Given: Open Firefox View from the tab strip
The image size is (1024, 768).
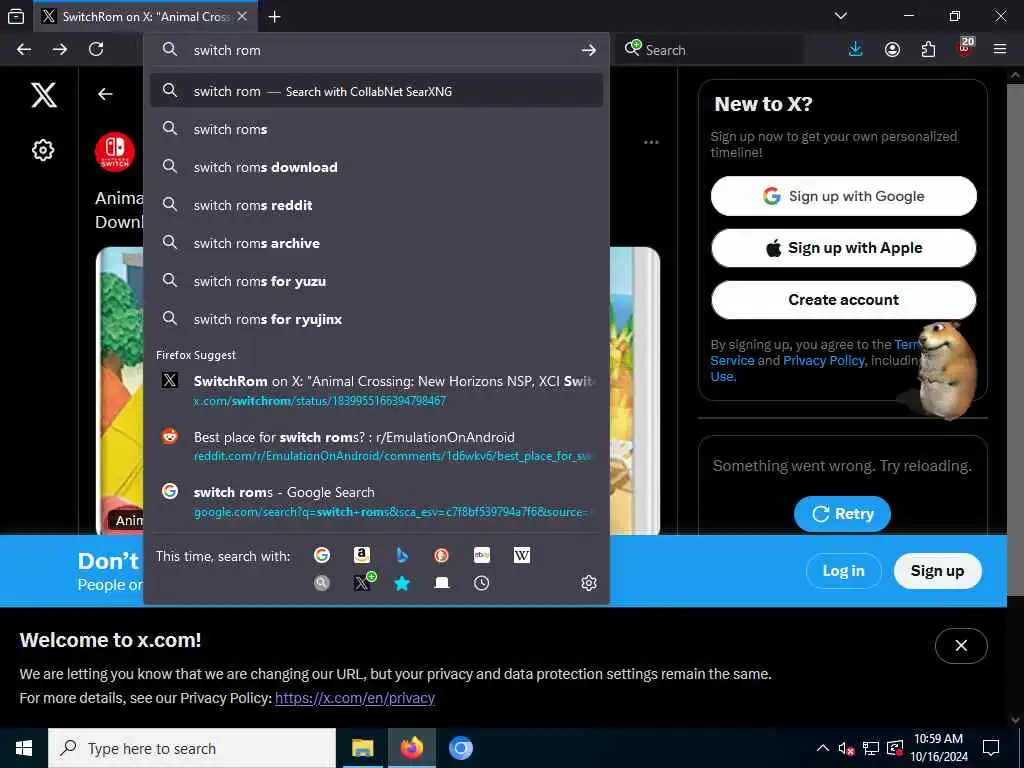Looking at the screenshot, I should click(16, 16).
